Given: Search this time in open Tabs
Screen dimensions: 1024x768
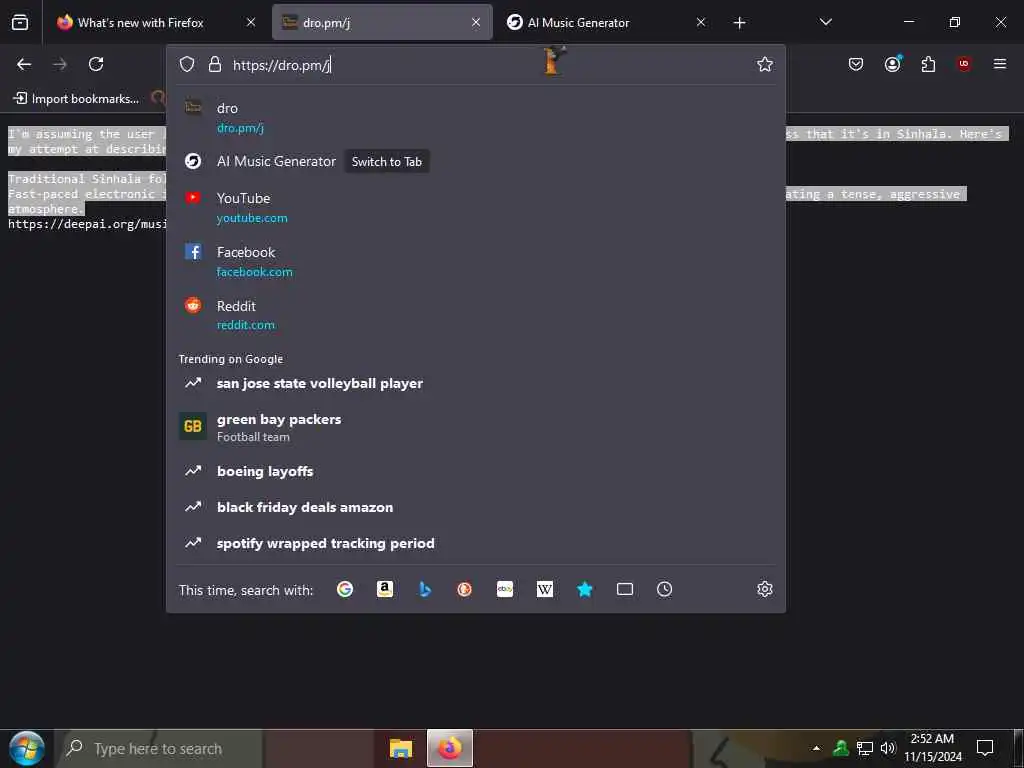Looking at the screenshot, I should tap(625, 589).
